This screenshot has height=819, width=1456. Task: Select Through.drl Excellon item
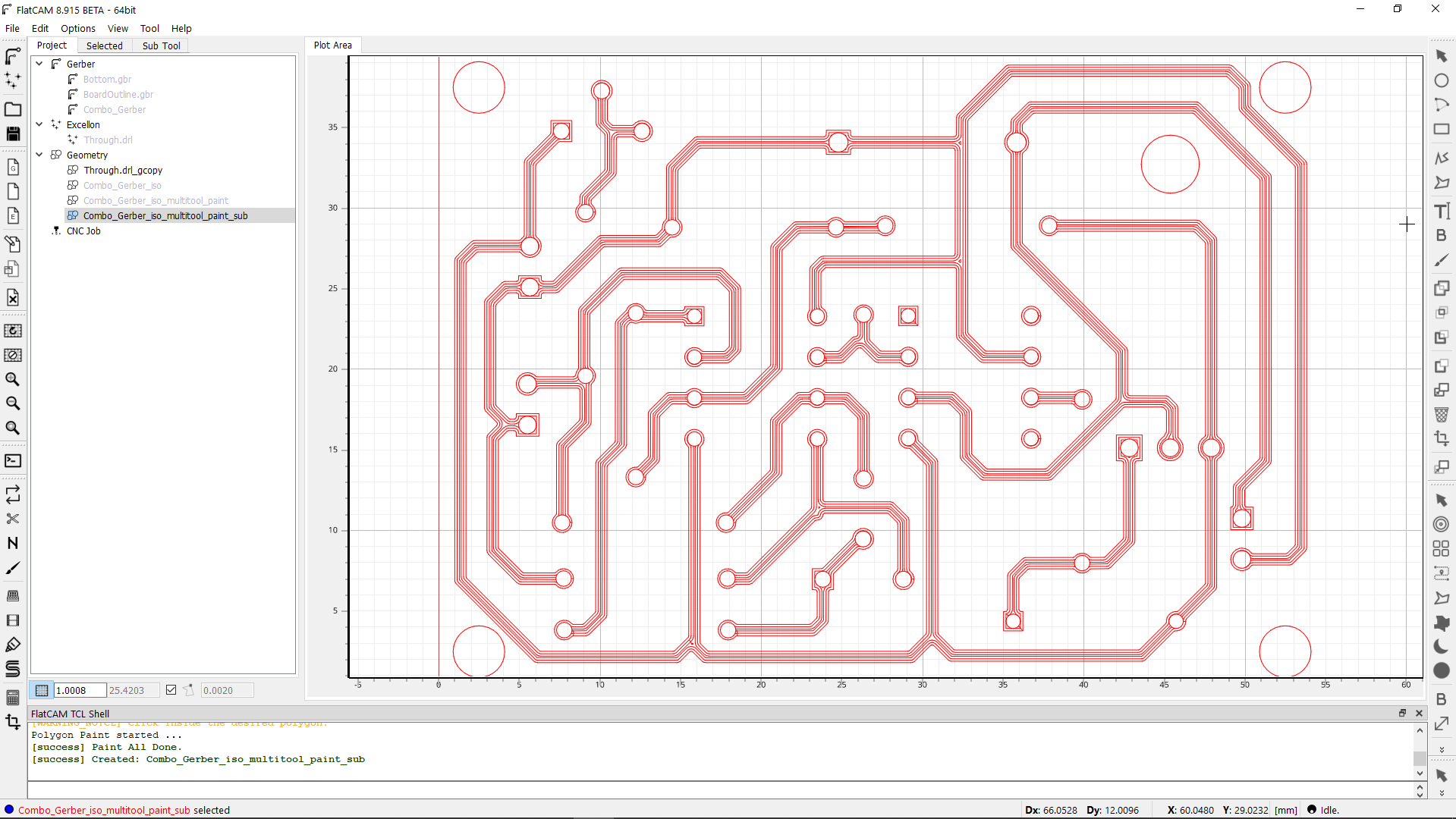tap(108, 140)
